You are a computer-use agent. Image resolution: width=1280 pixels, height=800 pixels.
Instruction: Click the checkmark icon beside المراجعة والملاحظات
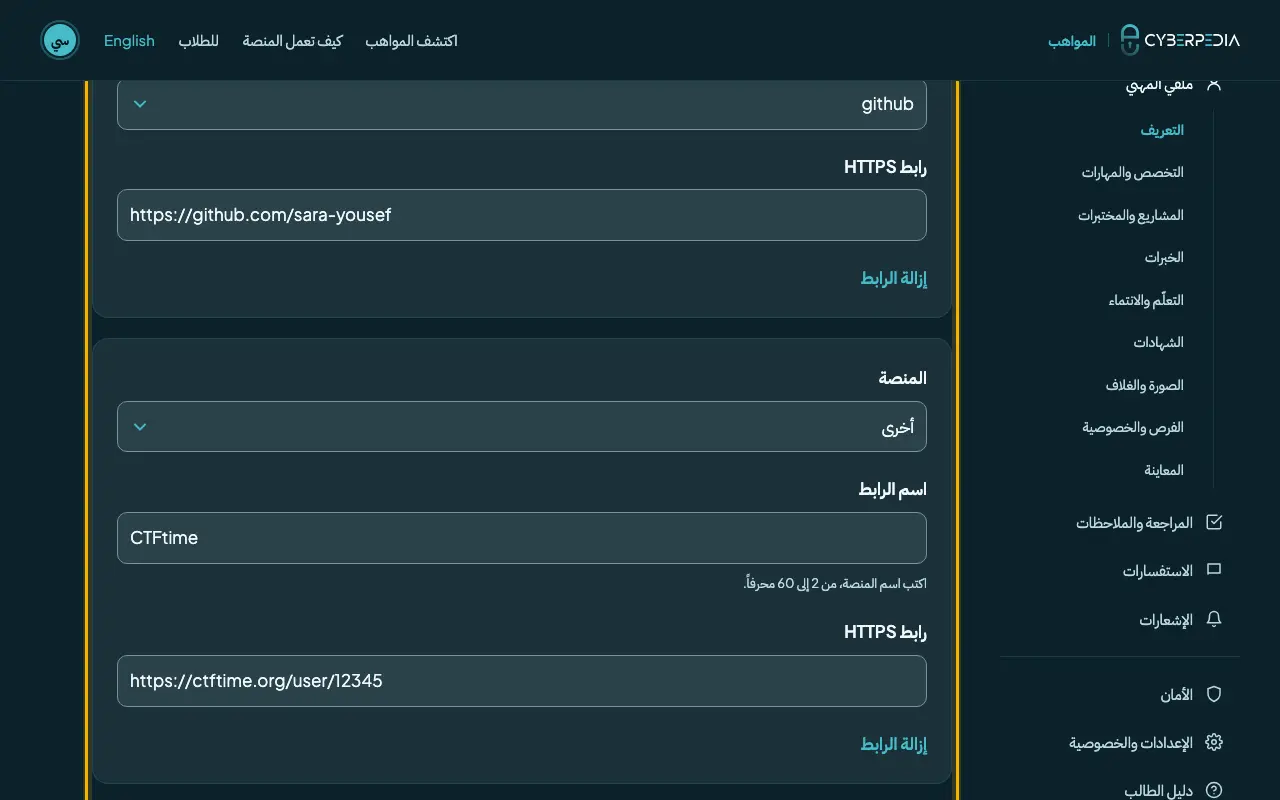click(1214, 522)
